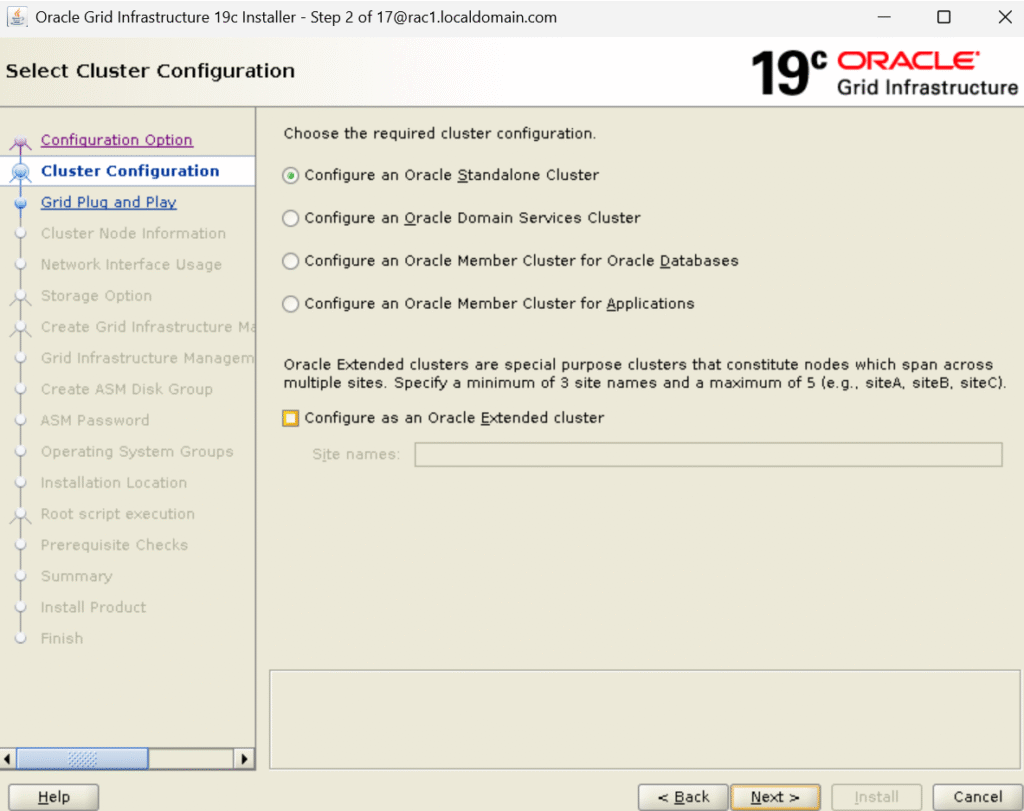
Task: Enable Configure as an Oracle Extended cluster
Action: tap(291, 419)
